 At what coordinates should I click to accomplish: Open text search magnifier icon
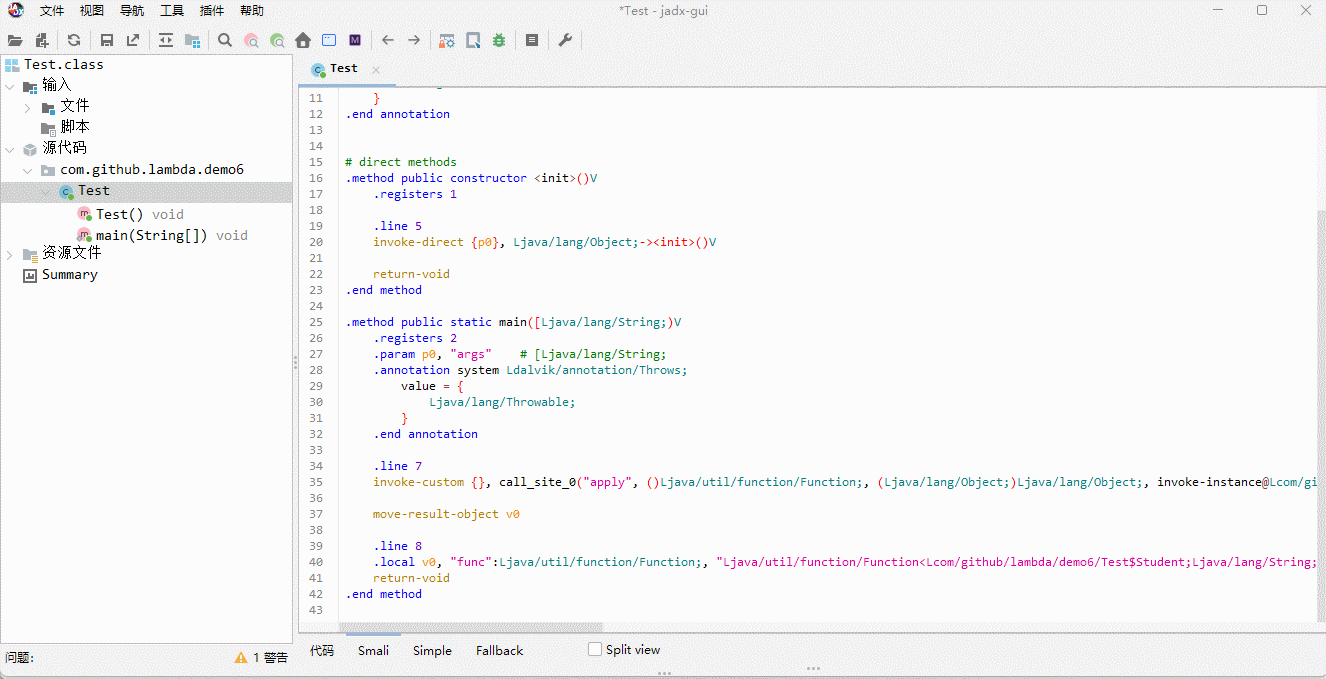[225, 41]
